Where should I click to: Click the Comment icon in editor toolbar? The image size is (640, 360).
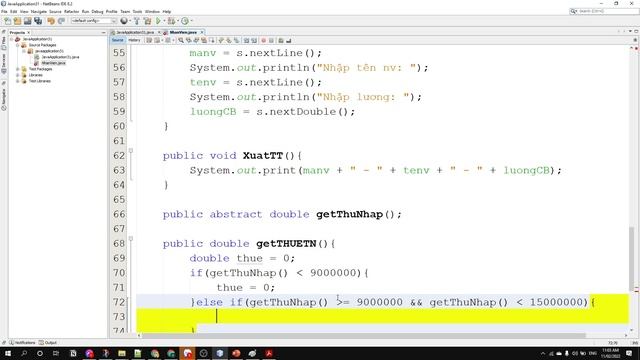(x=281, y=40)
